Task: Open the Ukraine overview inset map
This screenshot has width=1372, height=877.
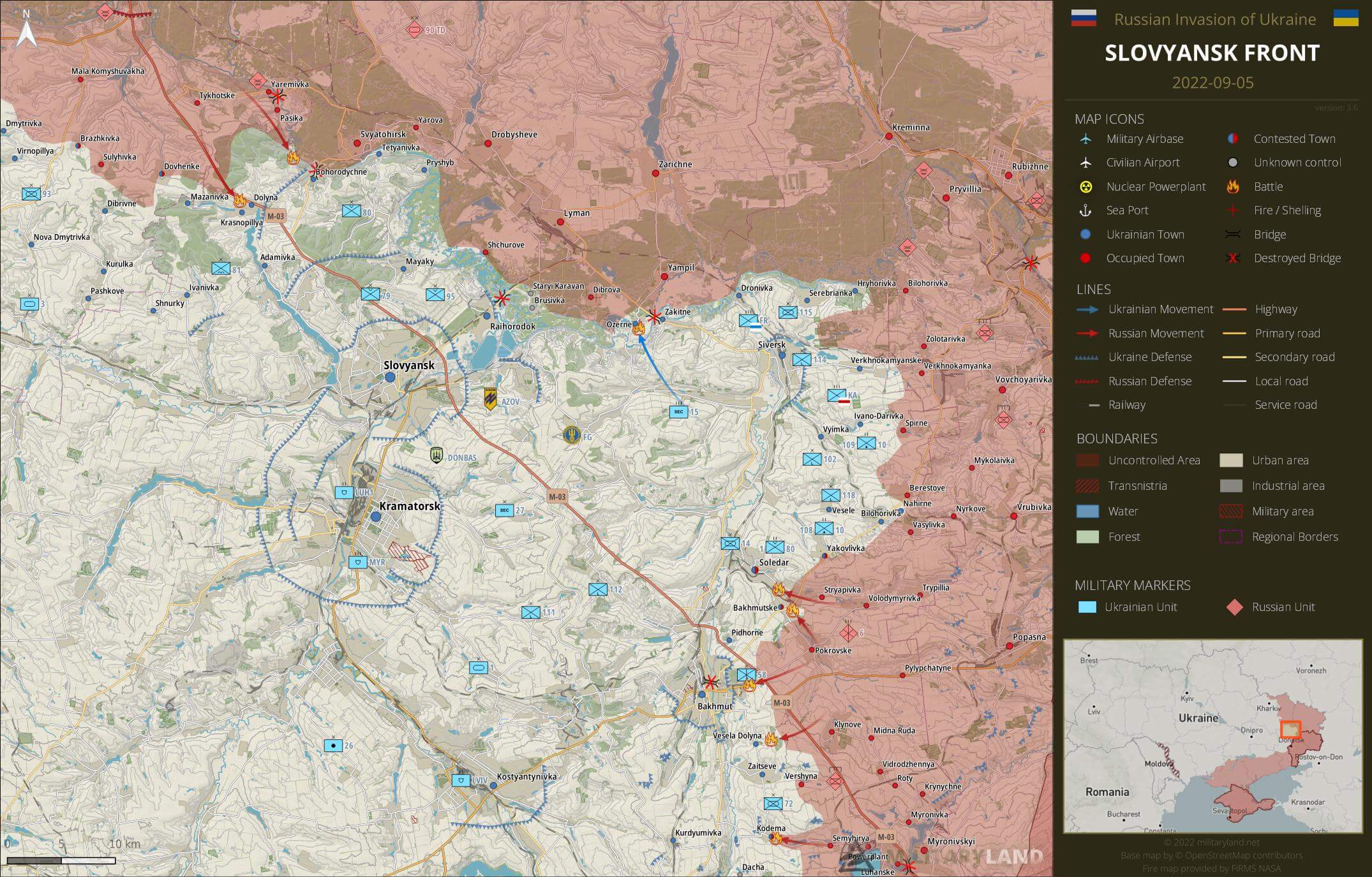Action: 1212,737
